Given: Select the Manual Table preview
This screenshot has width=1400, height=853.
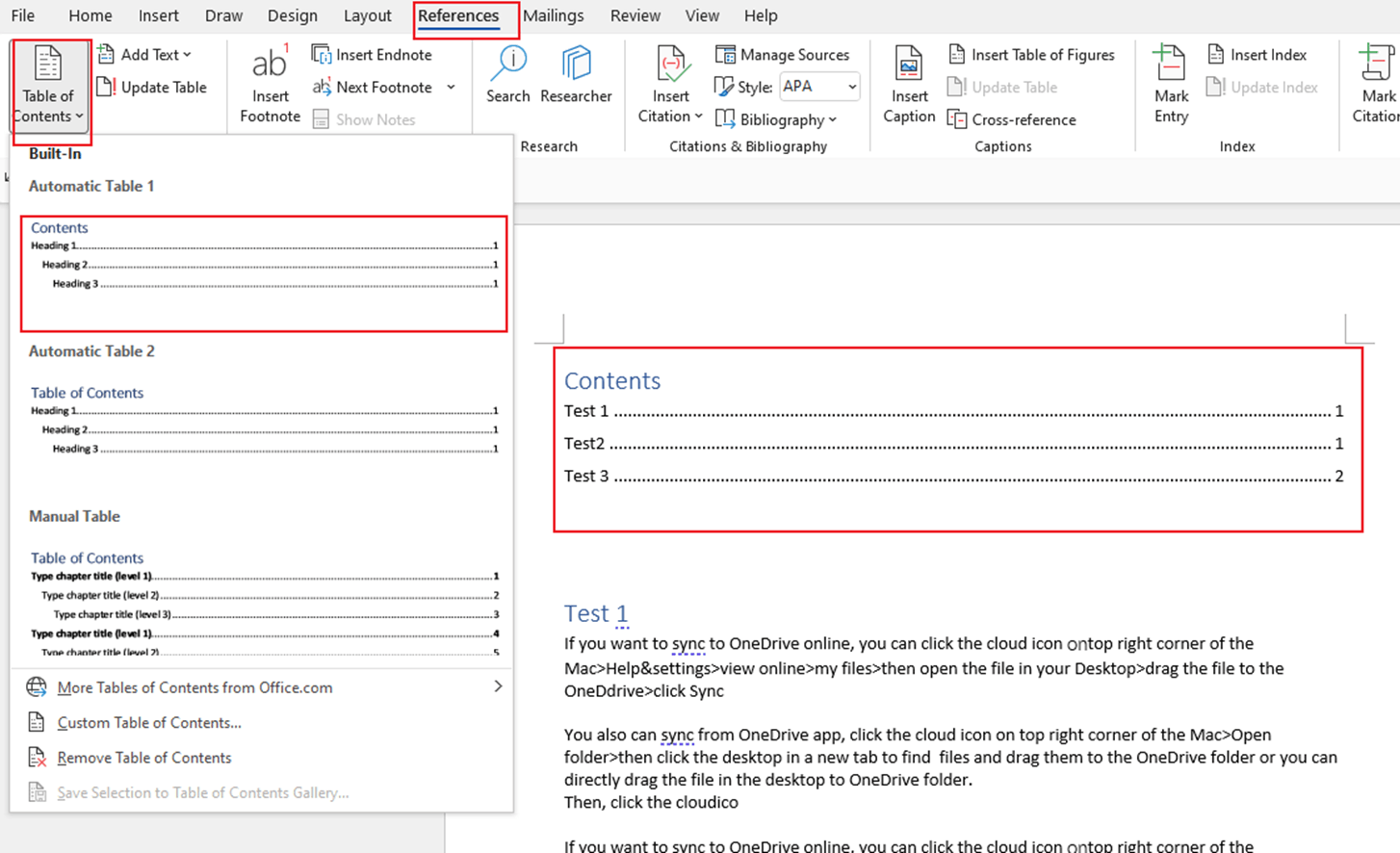Looking at the screenshot, I should (264, 604).
